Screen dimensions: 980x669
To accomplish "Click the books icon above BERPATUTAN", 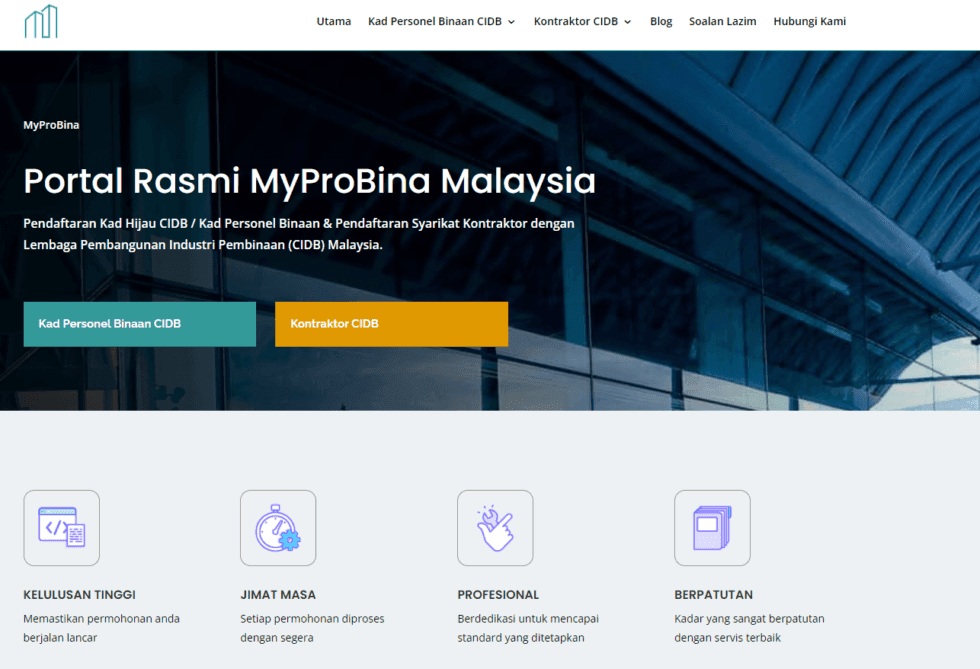I will (x=712, y=527).
